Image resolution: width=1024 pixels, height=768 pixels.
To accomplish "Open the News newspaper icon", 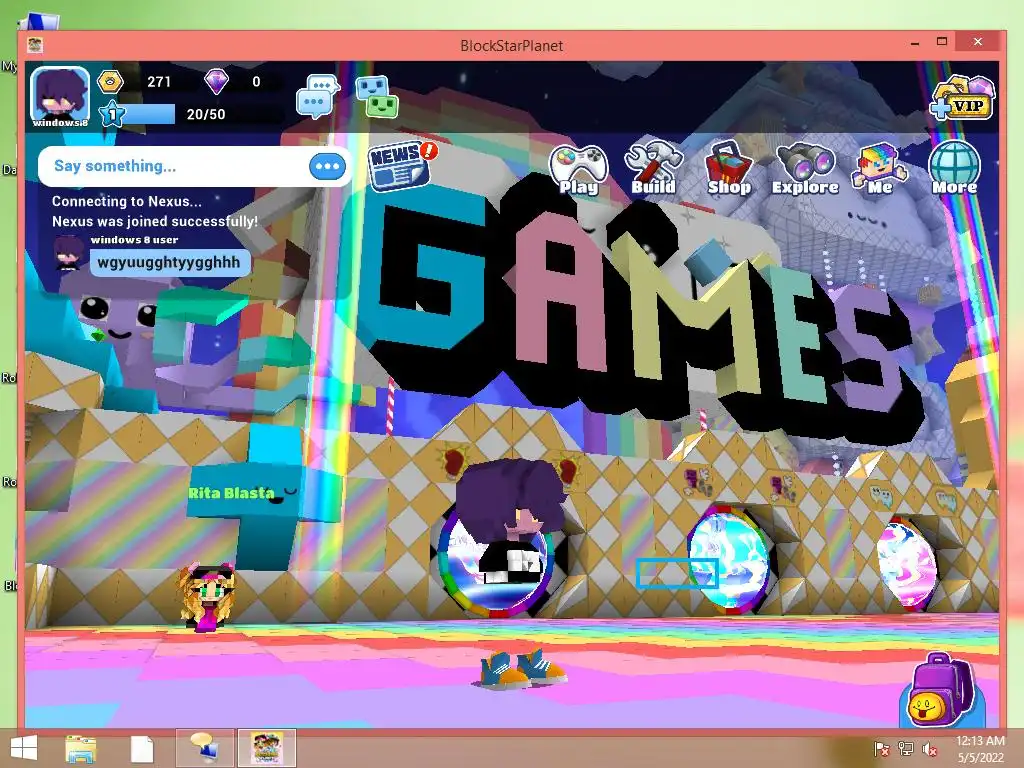I will click(x=401, y=166).
